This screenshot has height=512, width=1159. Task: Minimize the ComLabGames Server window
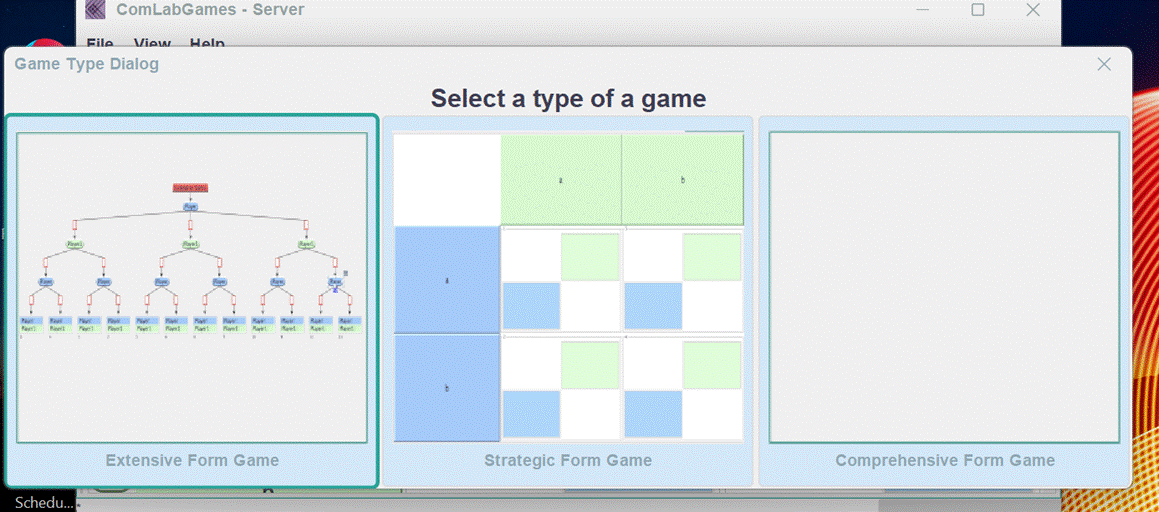tap(923, 10)
